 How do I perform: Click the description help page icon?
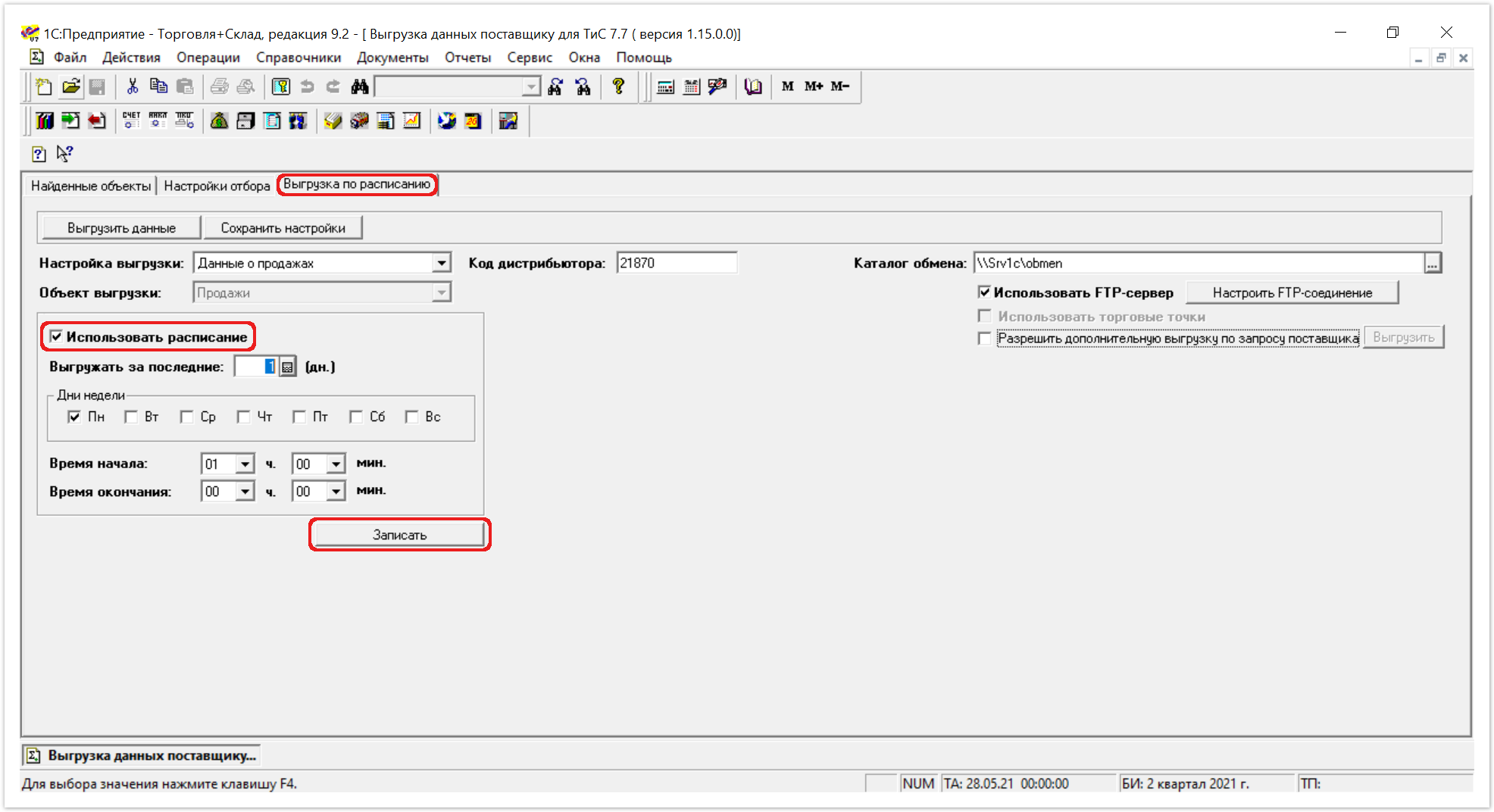point(39,154)
